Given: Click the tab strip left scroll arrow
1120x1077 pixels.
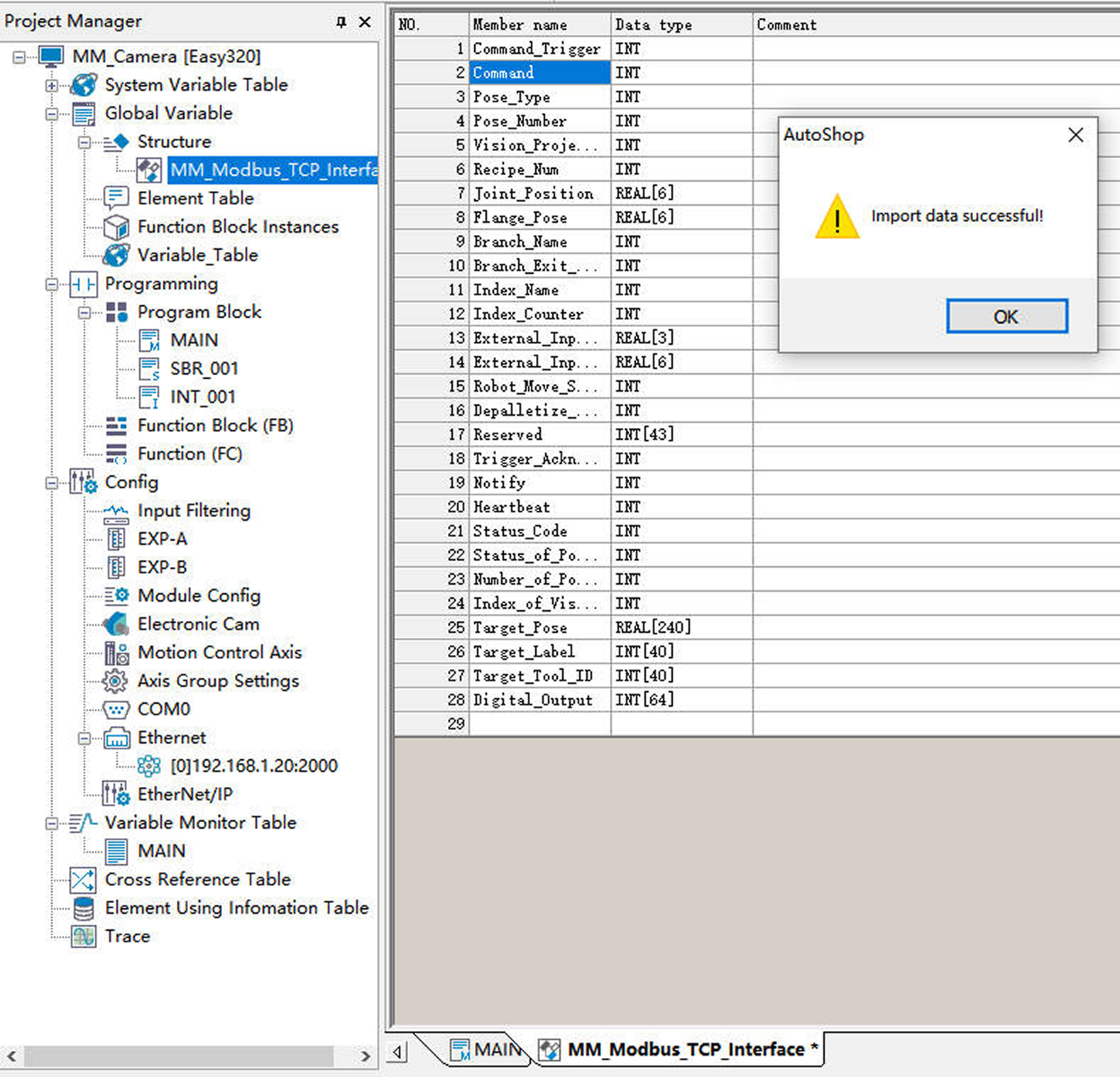Looking at the screenshot, I should click(398, 1051).
